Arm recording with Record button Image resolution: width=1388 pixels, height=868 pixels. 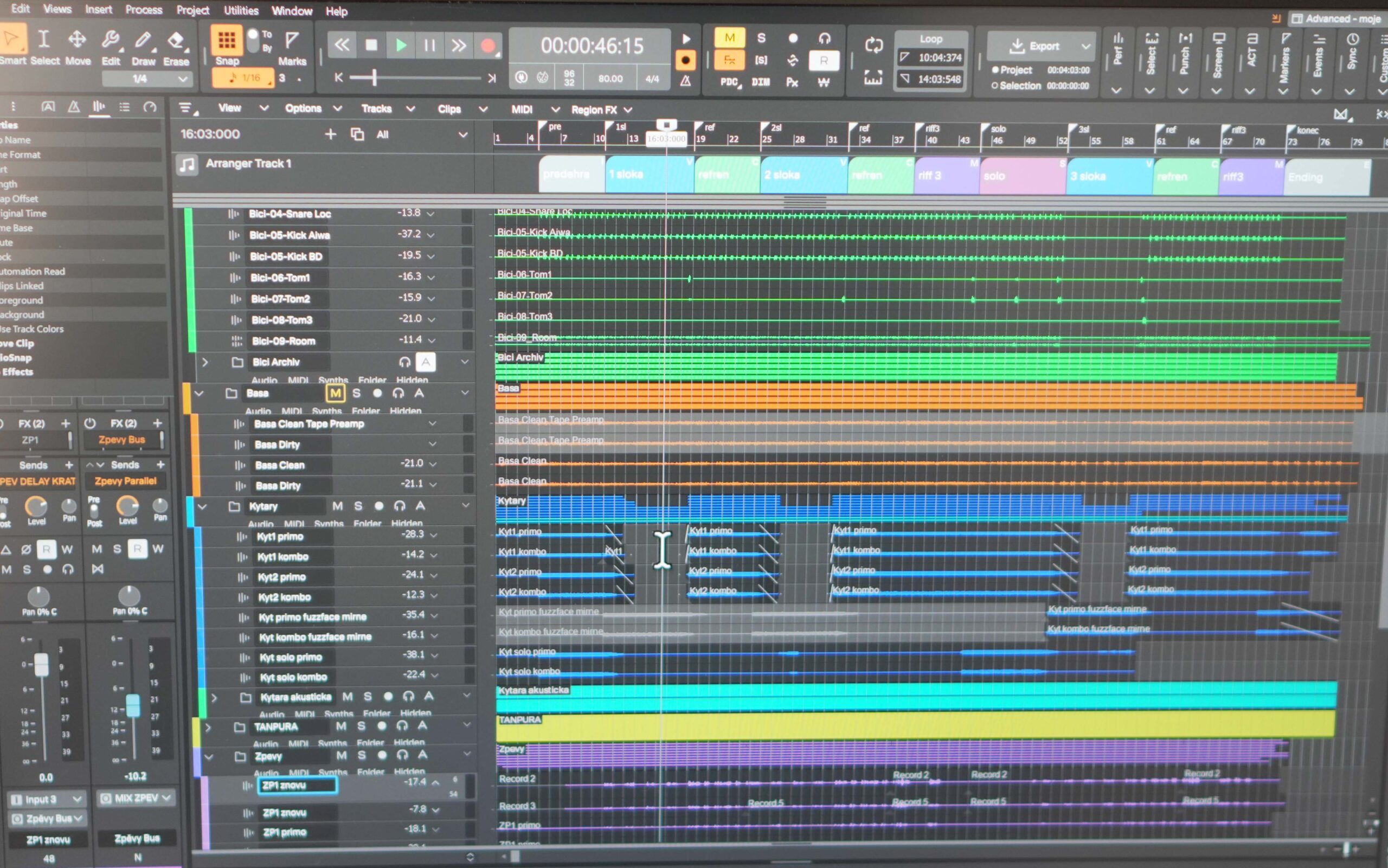click(x=488, y=46)
